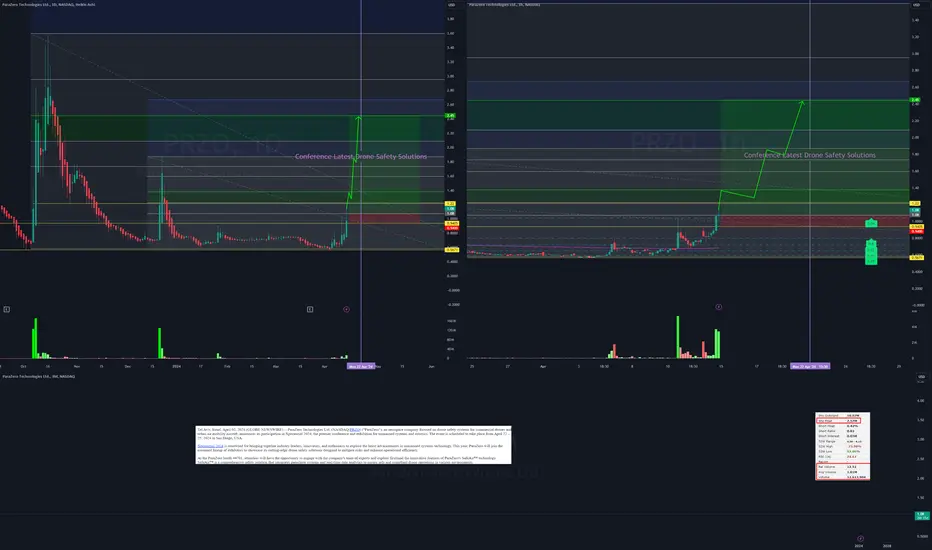932x550 pixels.
Task: Click the ParaZero Technologies 3M title of the bottom chart
Action: point(39,376)
